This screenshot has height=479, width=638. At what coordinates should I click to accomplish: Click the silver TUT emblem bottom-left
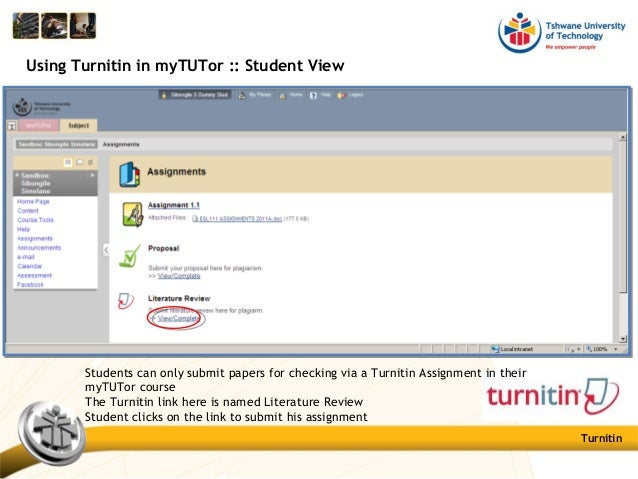click(x=51, y=433)
